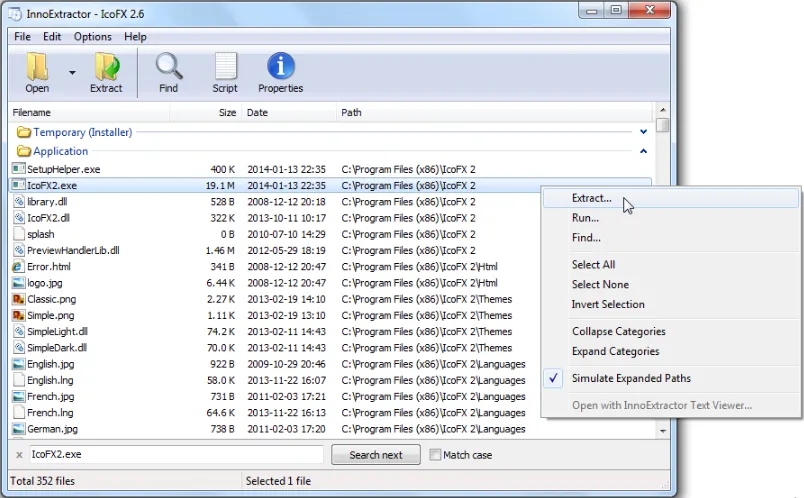Image resolution: width=804 pixels, height=498 pixels.
Task: Open the File menu
Action: pos(22,37)
